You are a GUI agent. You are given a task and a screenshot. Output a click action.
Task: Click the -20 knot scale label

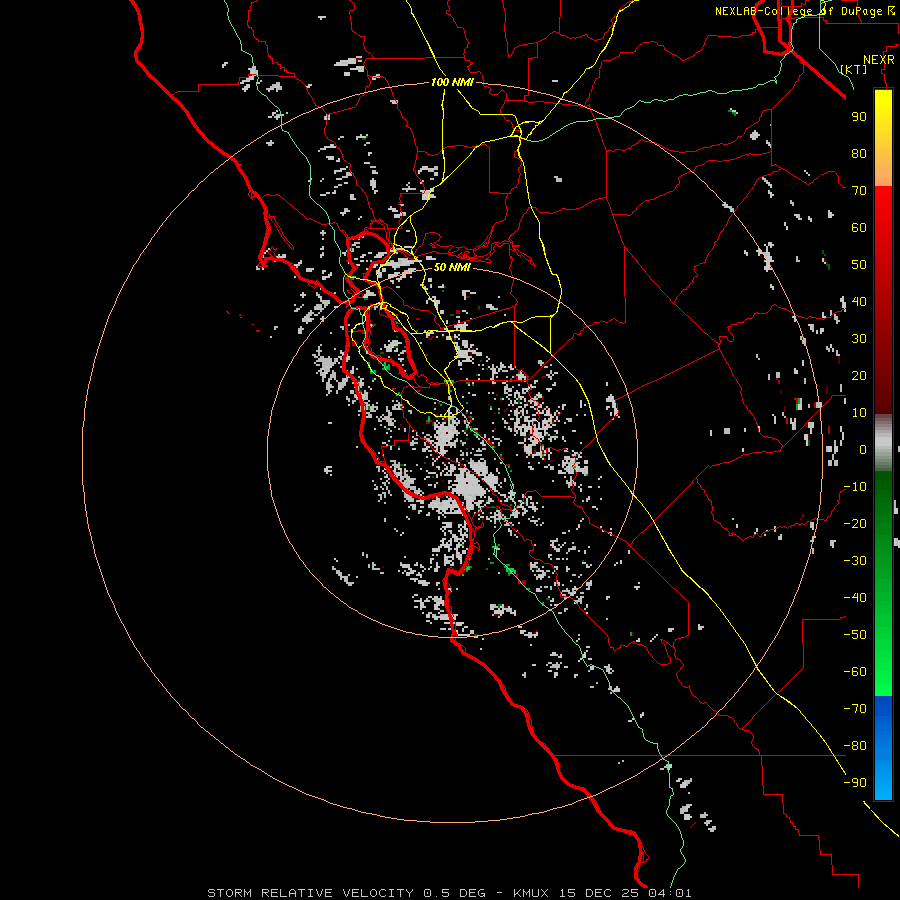[x=855, y=523]
